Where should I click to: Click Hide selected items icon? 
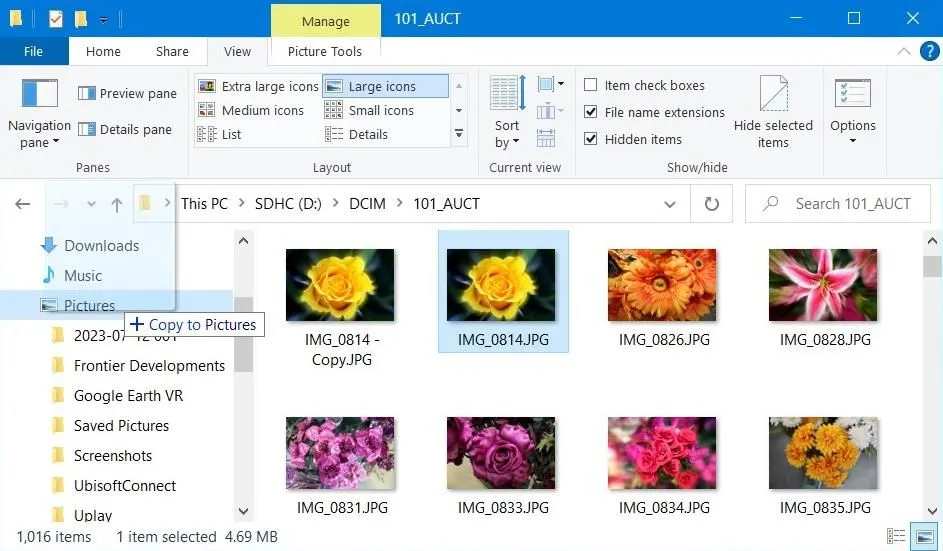point(773,113)
